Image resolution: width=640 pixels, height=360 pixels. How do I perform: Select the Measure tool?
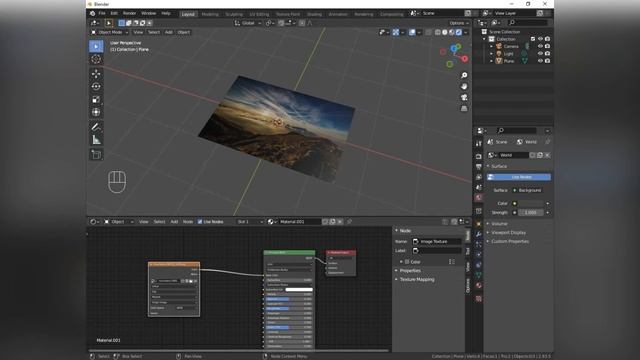click(x=96, y=140)
